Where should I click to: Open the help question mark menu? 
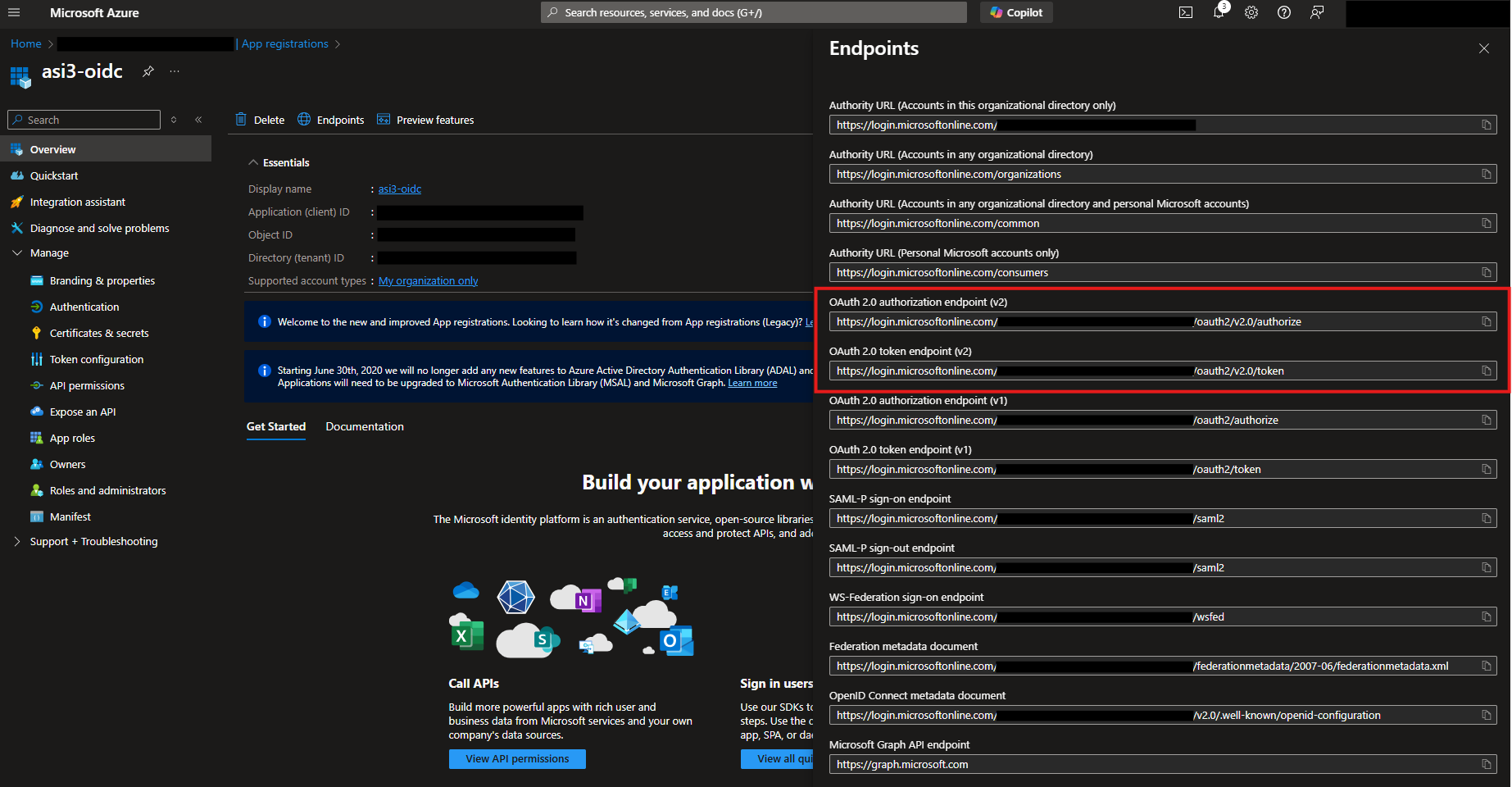1284,12
